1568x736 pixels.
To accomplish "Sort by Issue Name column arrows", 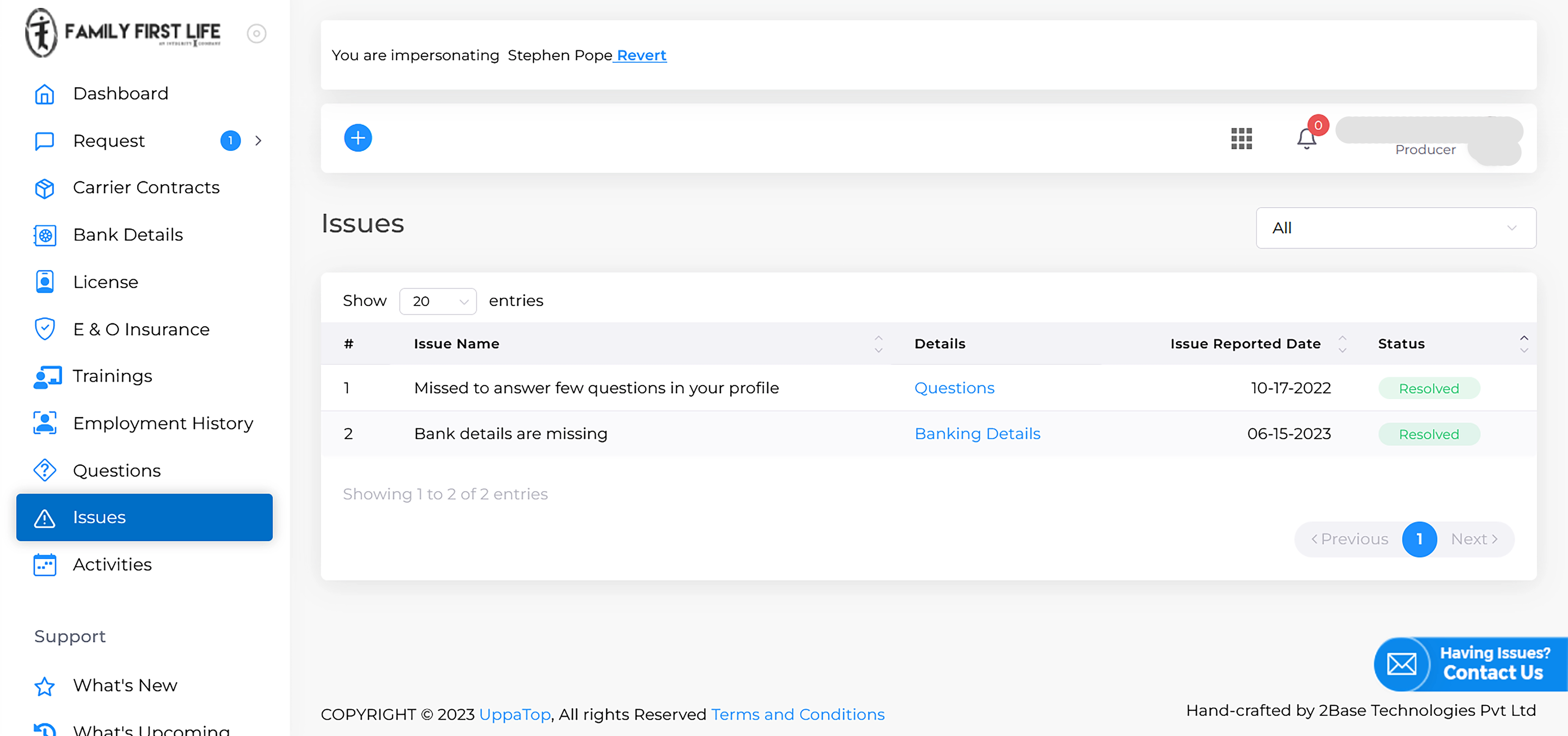I will pyautogui.click(x=878, y=344).
